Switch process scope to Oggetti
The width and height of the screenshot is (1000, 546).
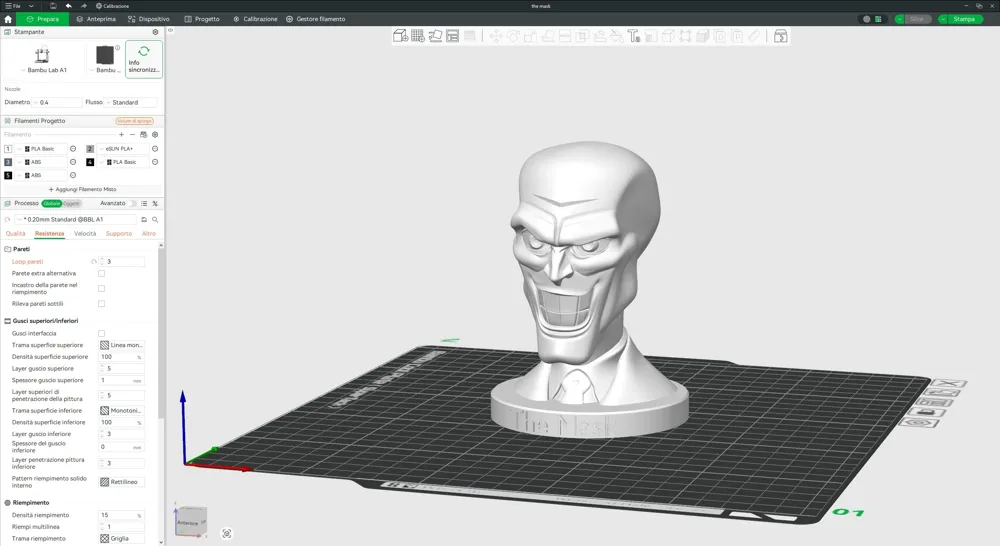(x=71, y=203)
